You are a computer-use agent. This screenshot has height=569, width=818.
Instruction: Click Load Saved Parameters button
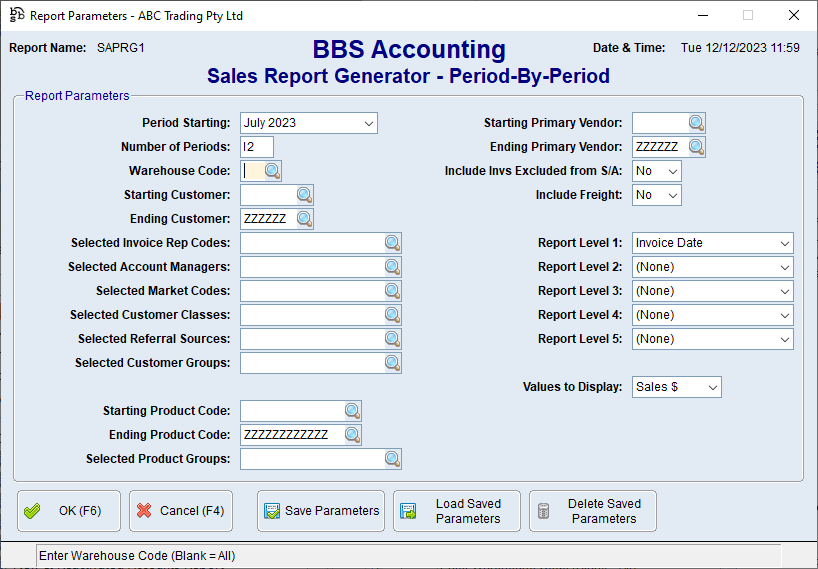click(x=457, y=511)
